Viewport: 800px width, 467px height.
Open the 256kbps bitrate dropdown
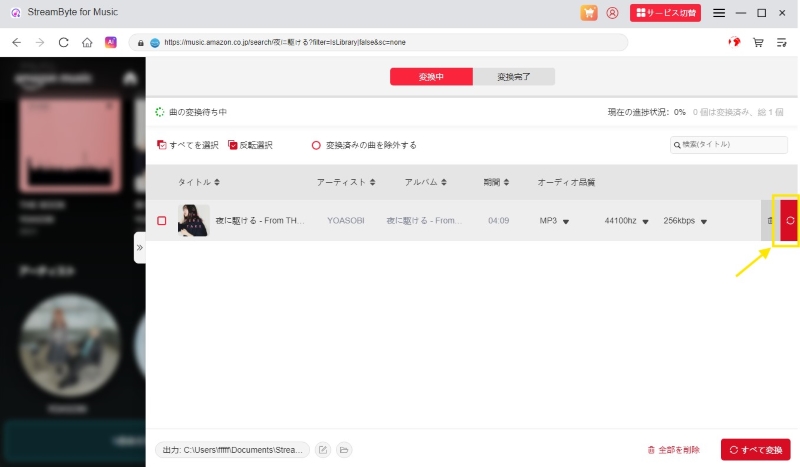point(685,221)
